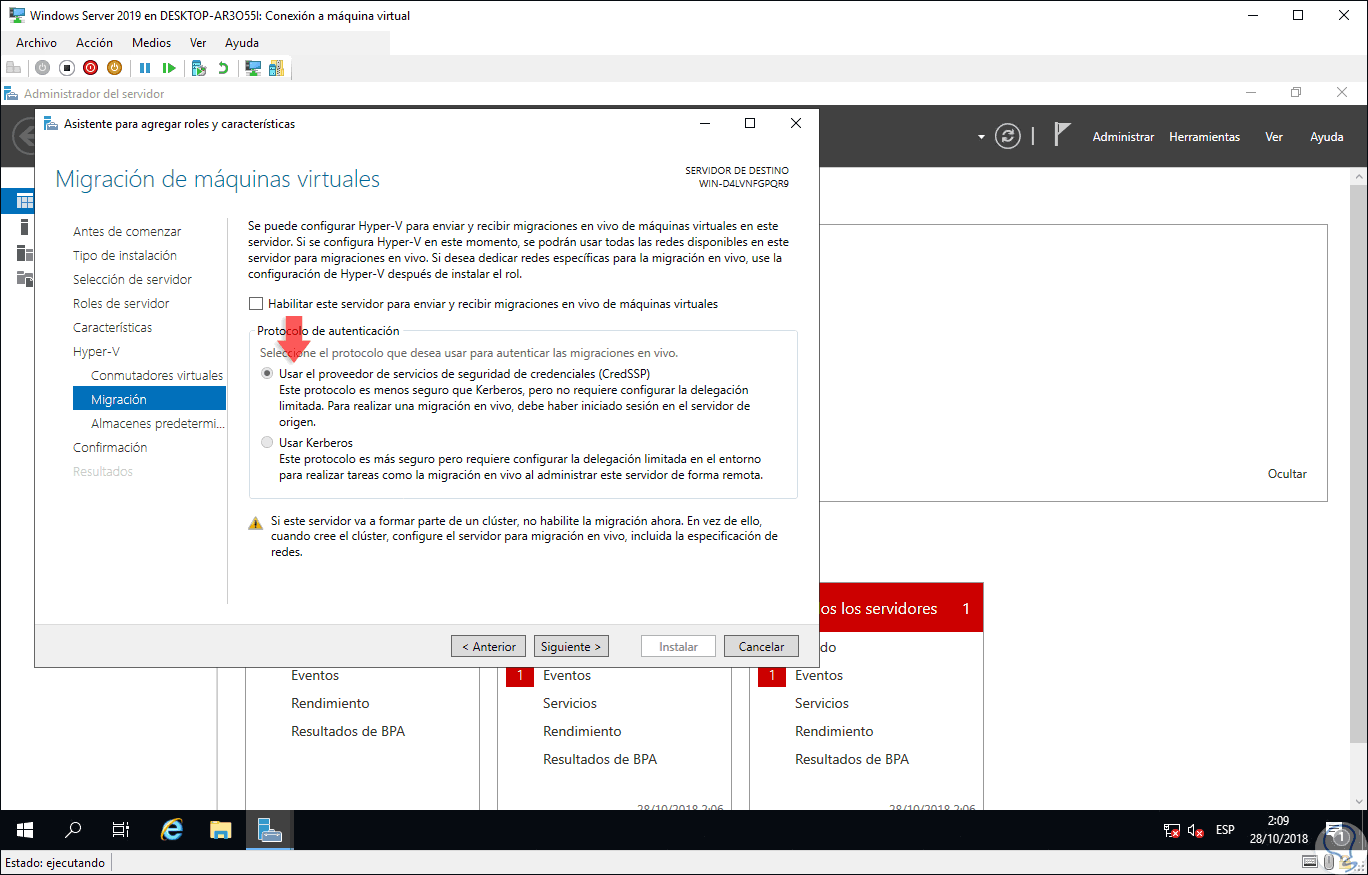Viewport: 1368px width, 875px height.
Task: Click ESP input language indicator
Action: coord(1225,830)
